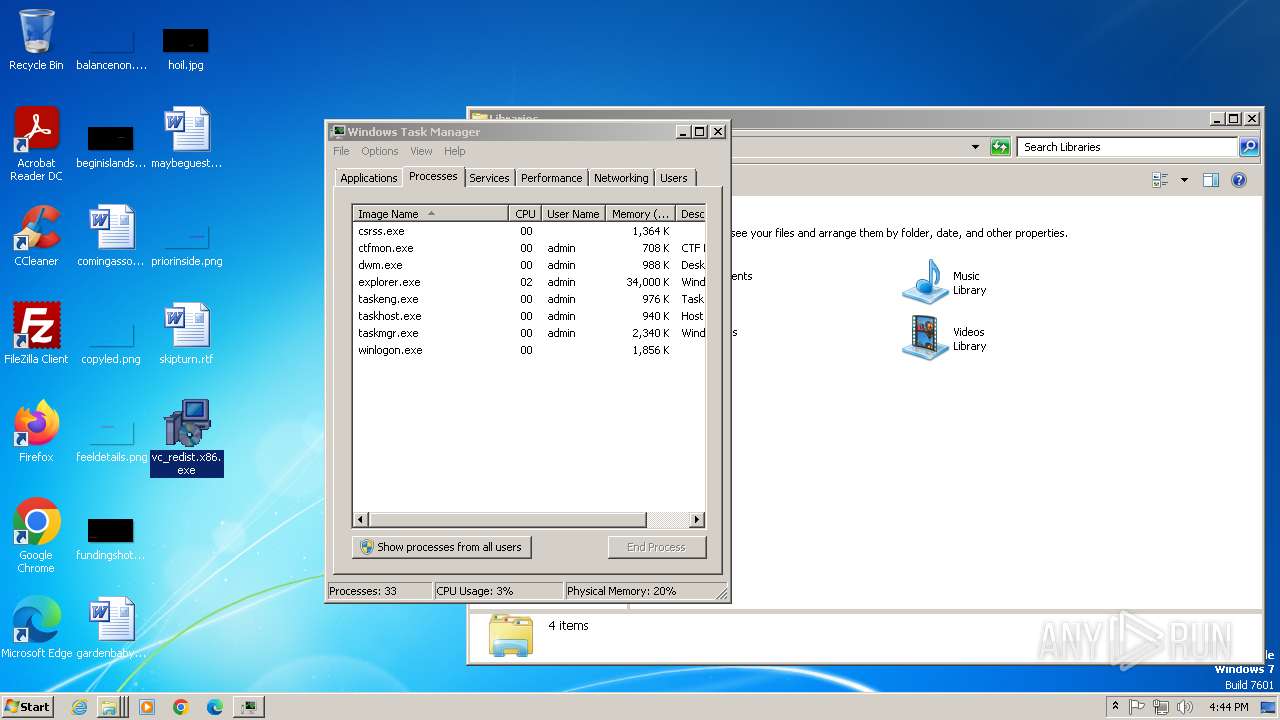Launch Firefox from the desktop
1280x720 pixels.
point(36,432)
